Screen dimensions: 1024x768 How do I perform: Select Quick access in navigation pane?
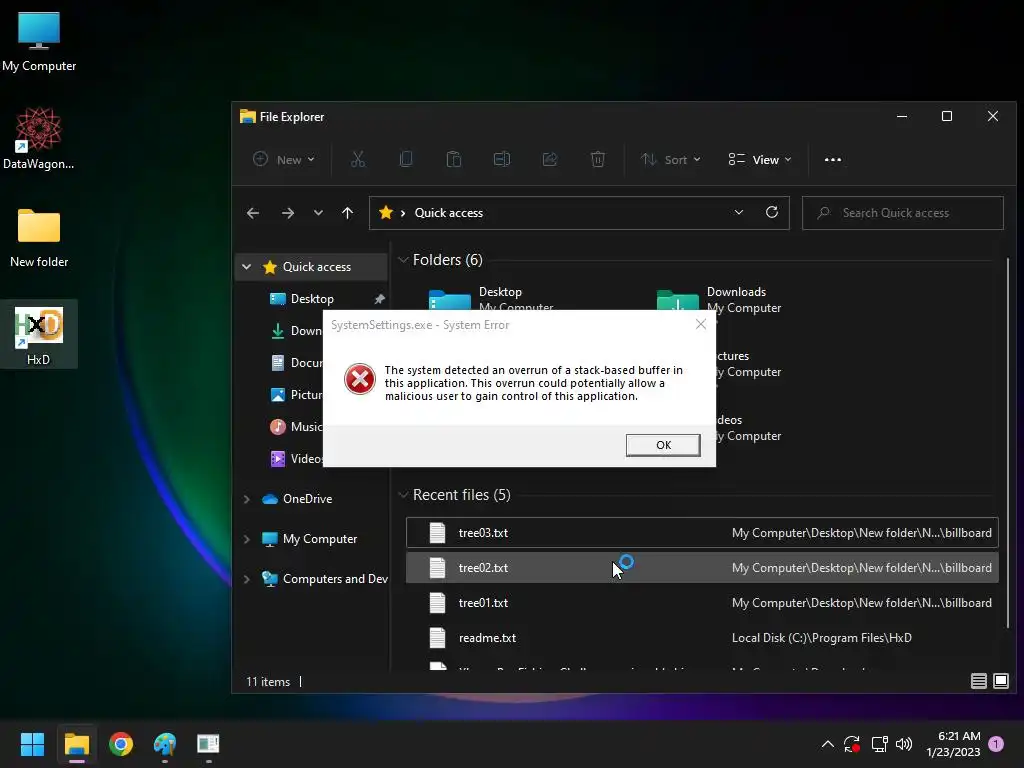point(317,266)
